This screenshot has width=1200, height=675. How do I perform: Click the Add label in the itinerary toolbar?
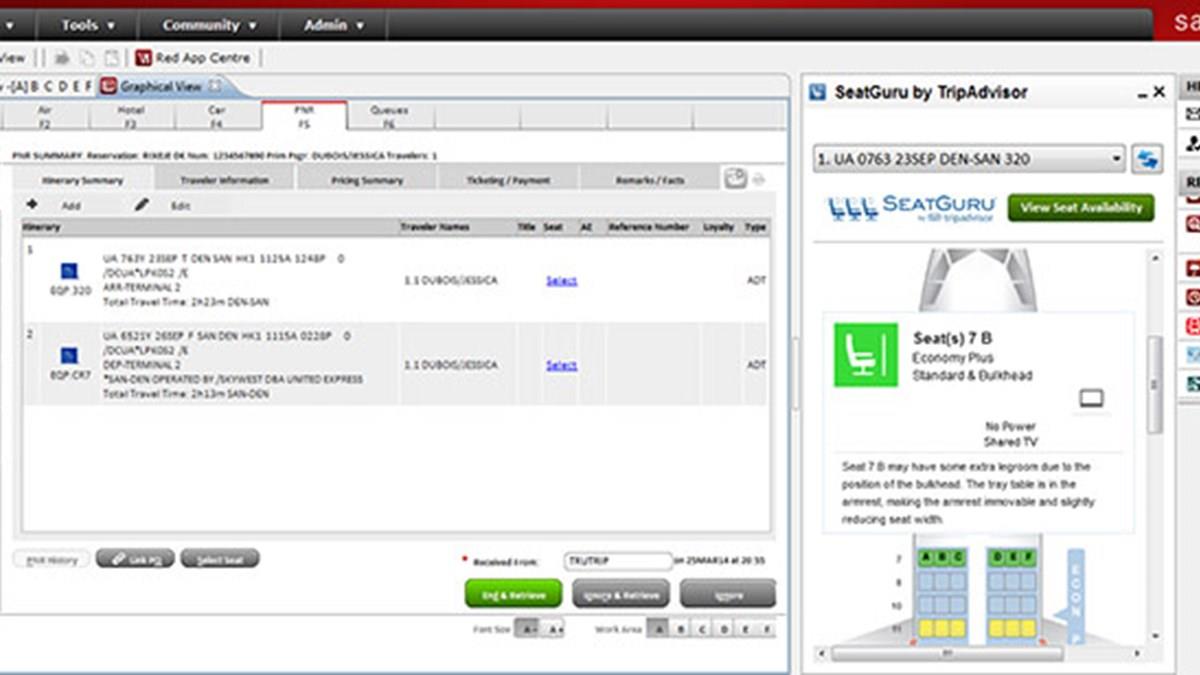coord(71,205)
